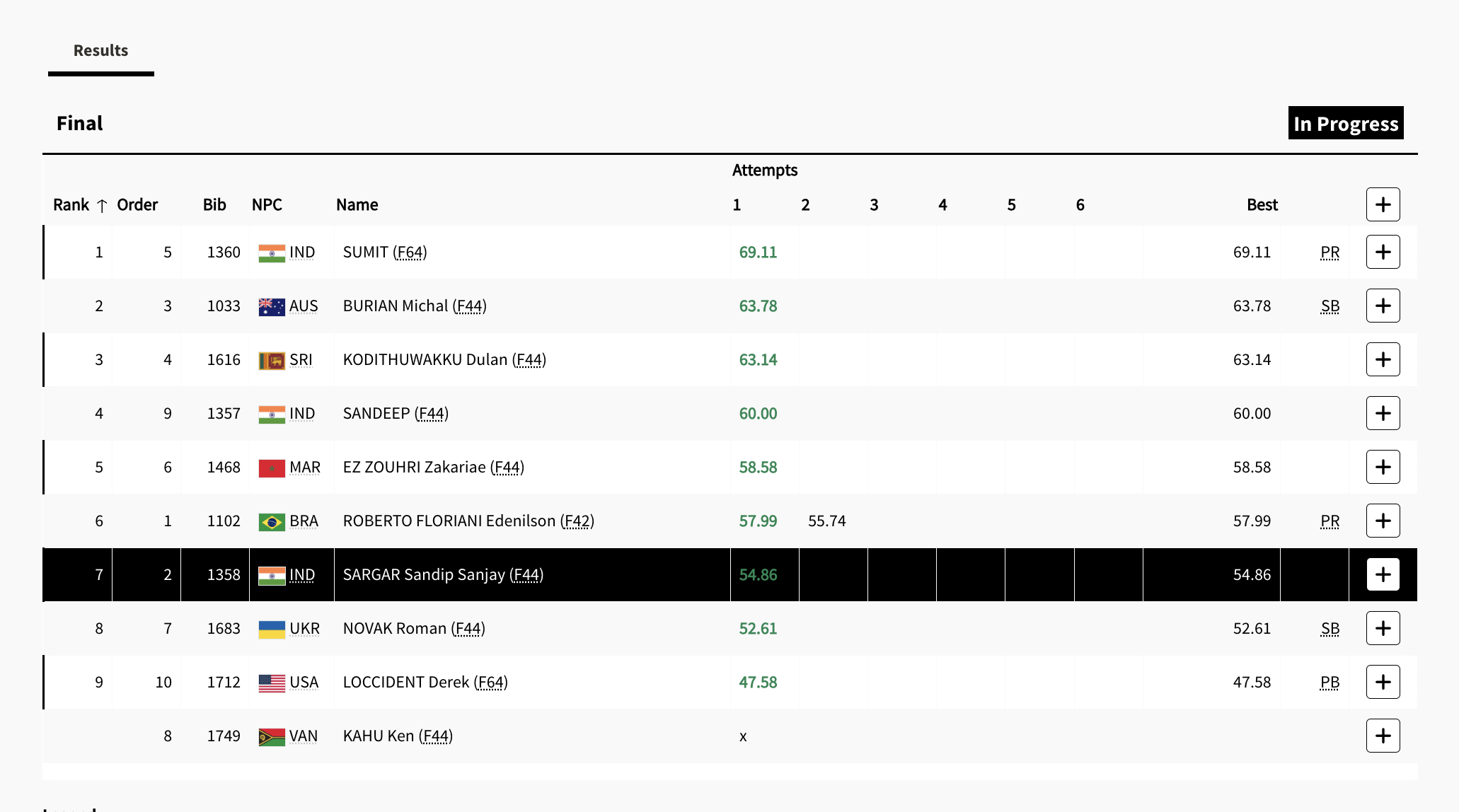Click the AUS NPC abbreviation
Screen dimensions: 1459x812
(x=304, y=306)
